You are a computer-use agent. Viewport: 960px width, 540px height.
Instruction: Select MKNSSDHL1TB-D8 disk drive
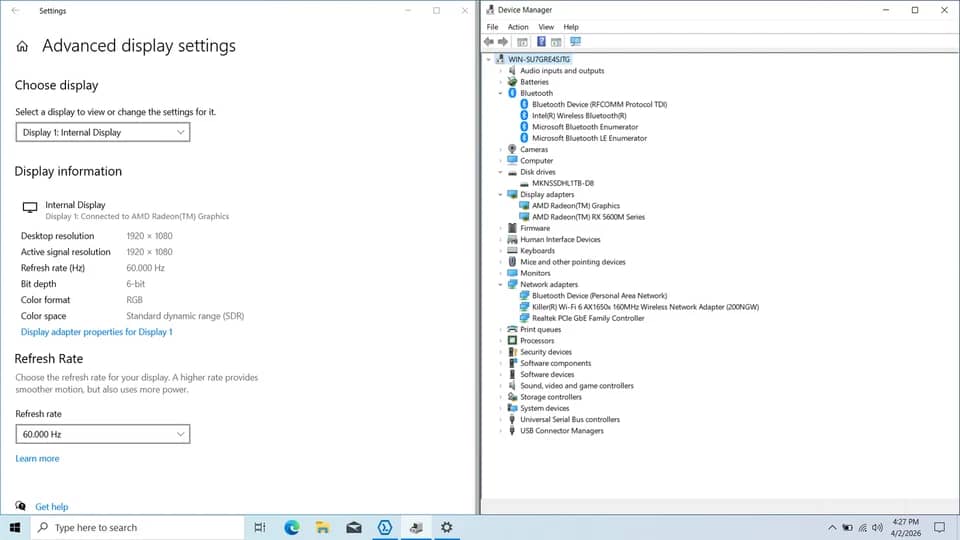point(563,183)
